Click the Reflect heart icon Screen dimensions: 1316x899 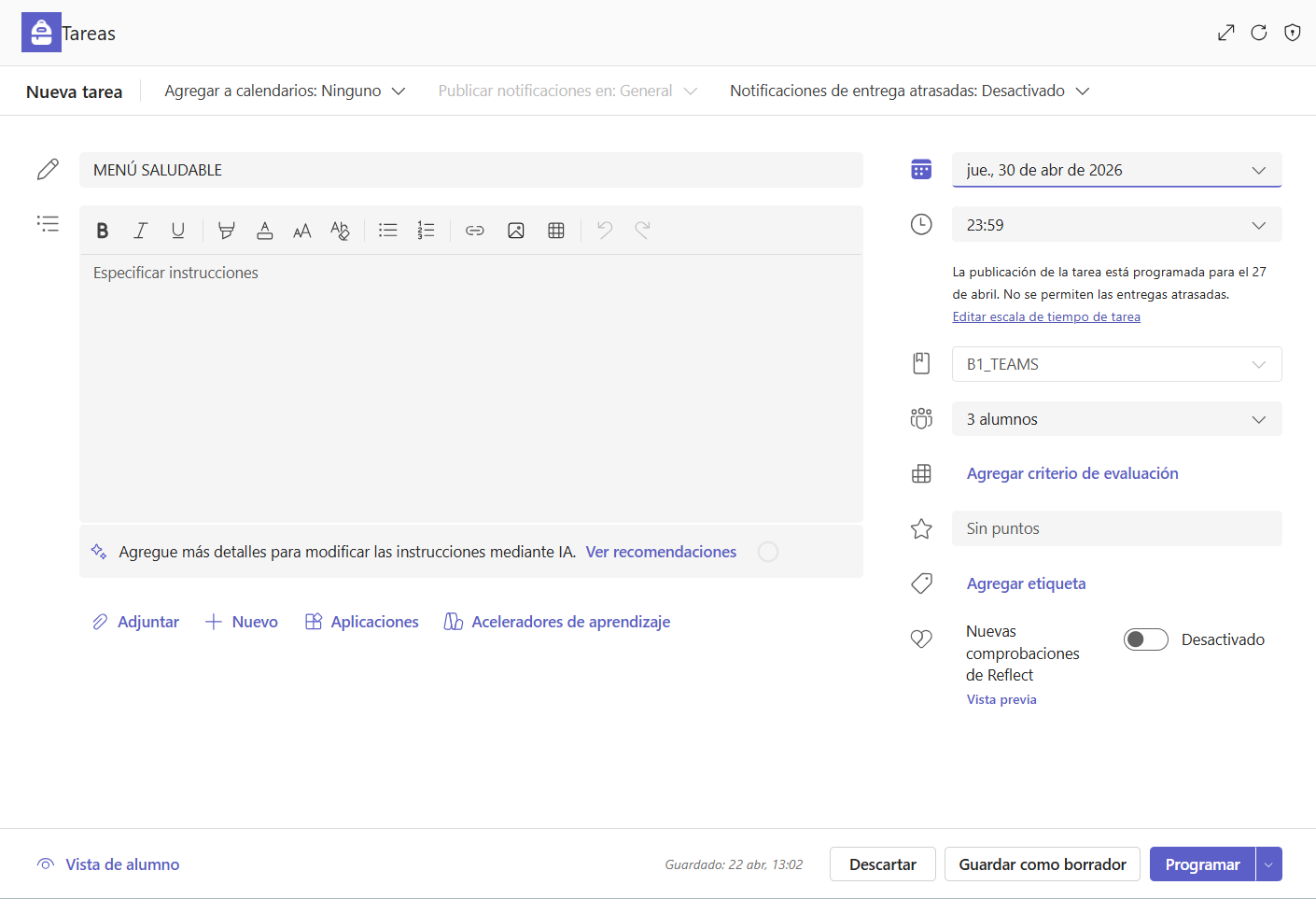(921, 639)
